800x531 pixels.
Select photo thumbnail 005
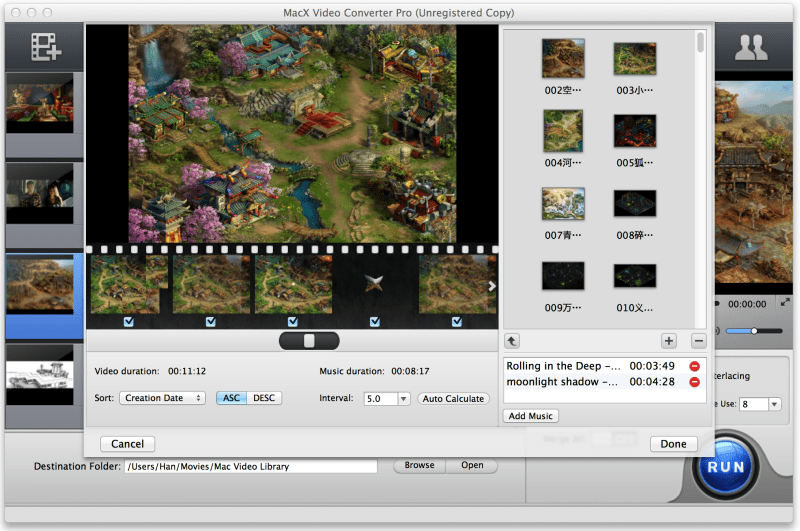click(x=635, y=131)
